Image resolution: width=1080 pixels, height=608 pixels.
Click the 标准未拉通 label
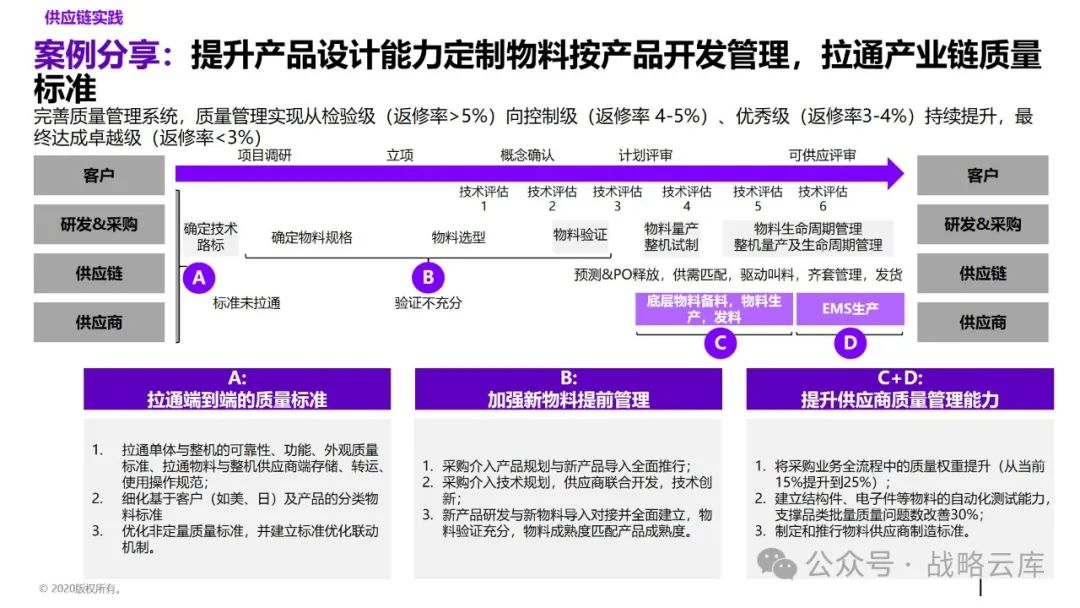point(247,303)
